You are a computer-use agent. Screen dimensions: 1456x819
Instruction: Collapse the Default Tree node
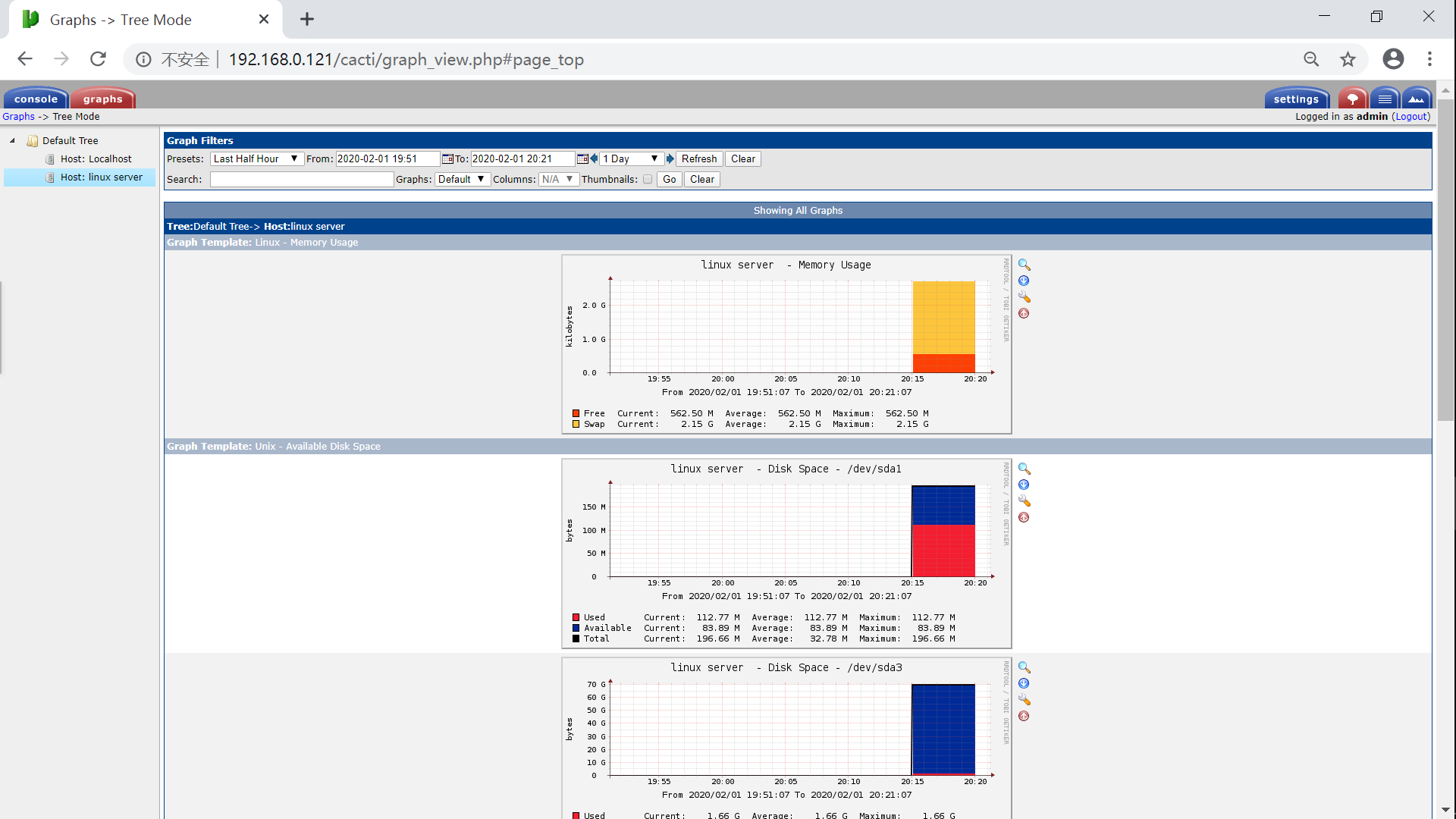point(12,140)
